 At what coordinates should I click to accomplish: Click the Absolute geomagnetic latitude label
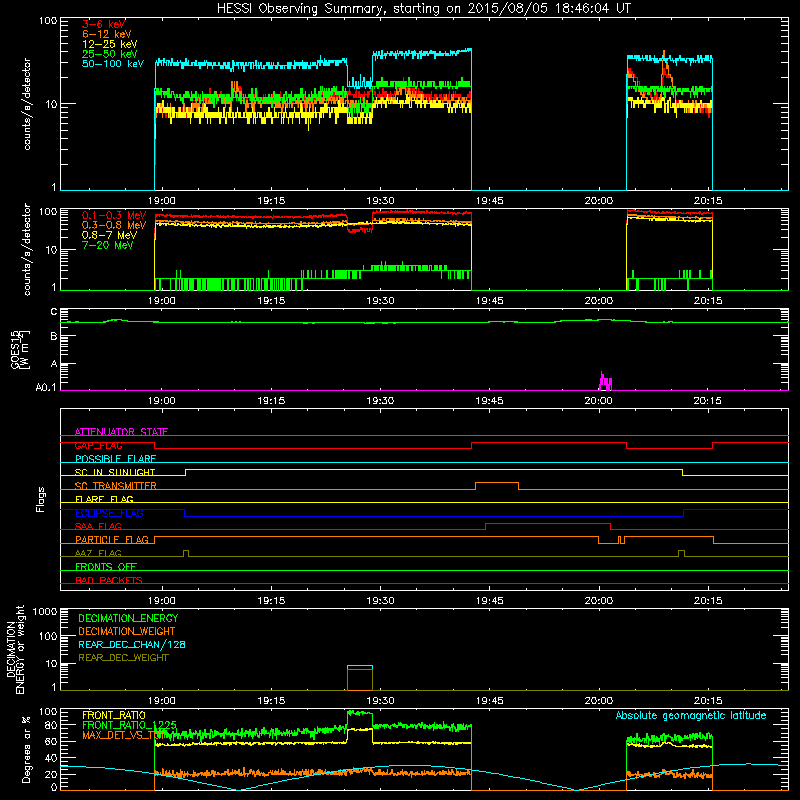click(x=691, y=716)
